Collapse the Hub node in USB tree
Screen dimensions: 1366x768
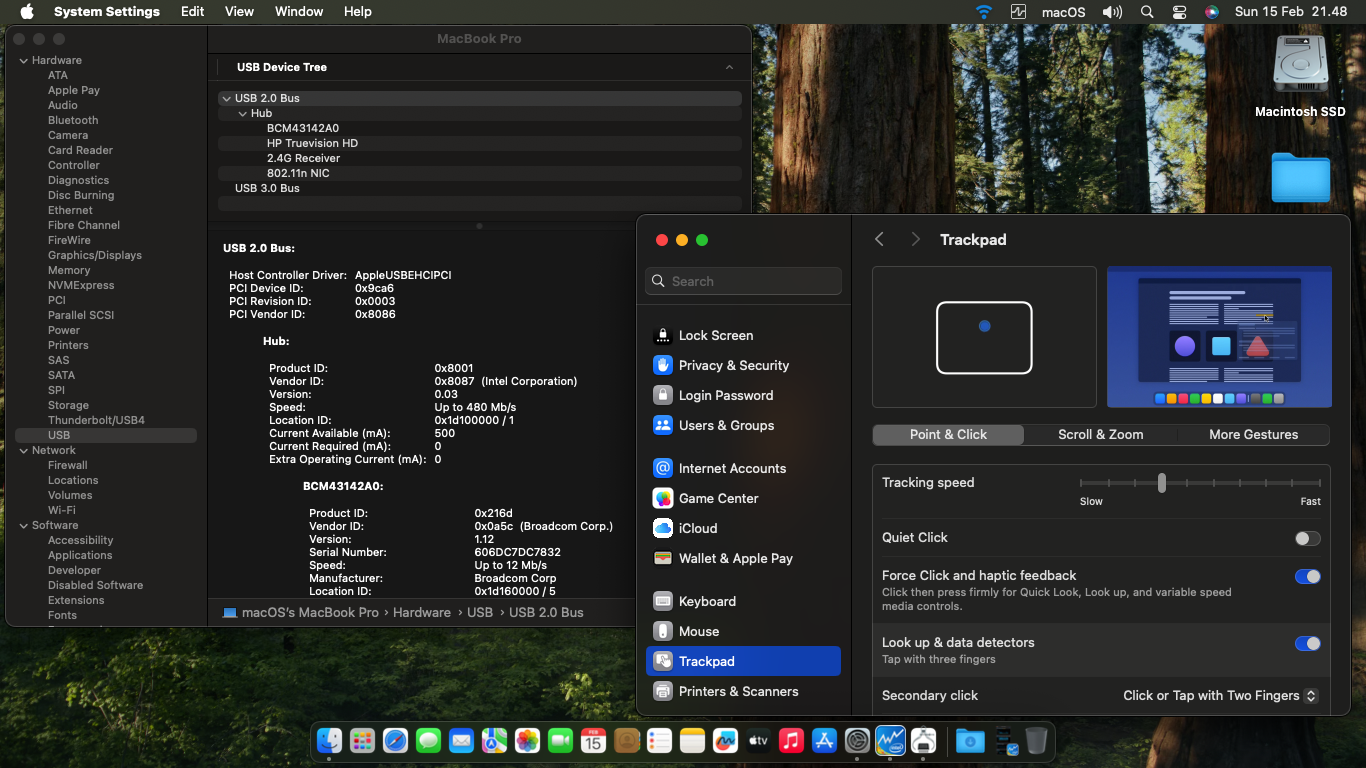point(242,113)
